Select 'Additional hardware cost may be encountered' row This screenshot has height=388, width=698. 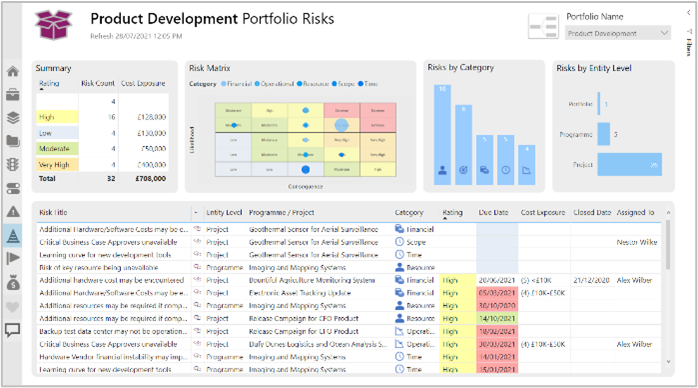[349, 280]
